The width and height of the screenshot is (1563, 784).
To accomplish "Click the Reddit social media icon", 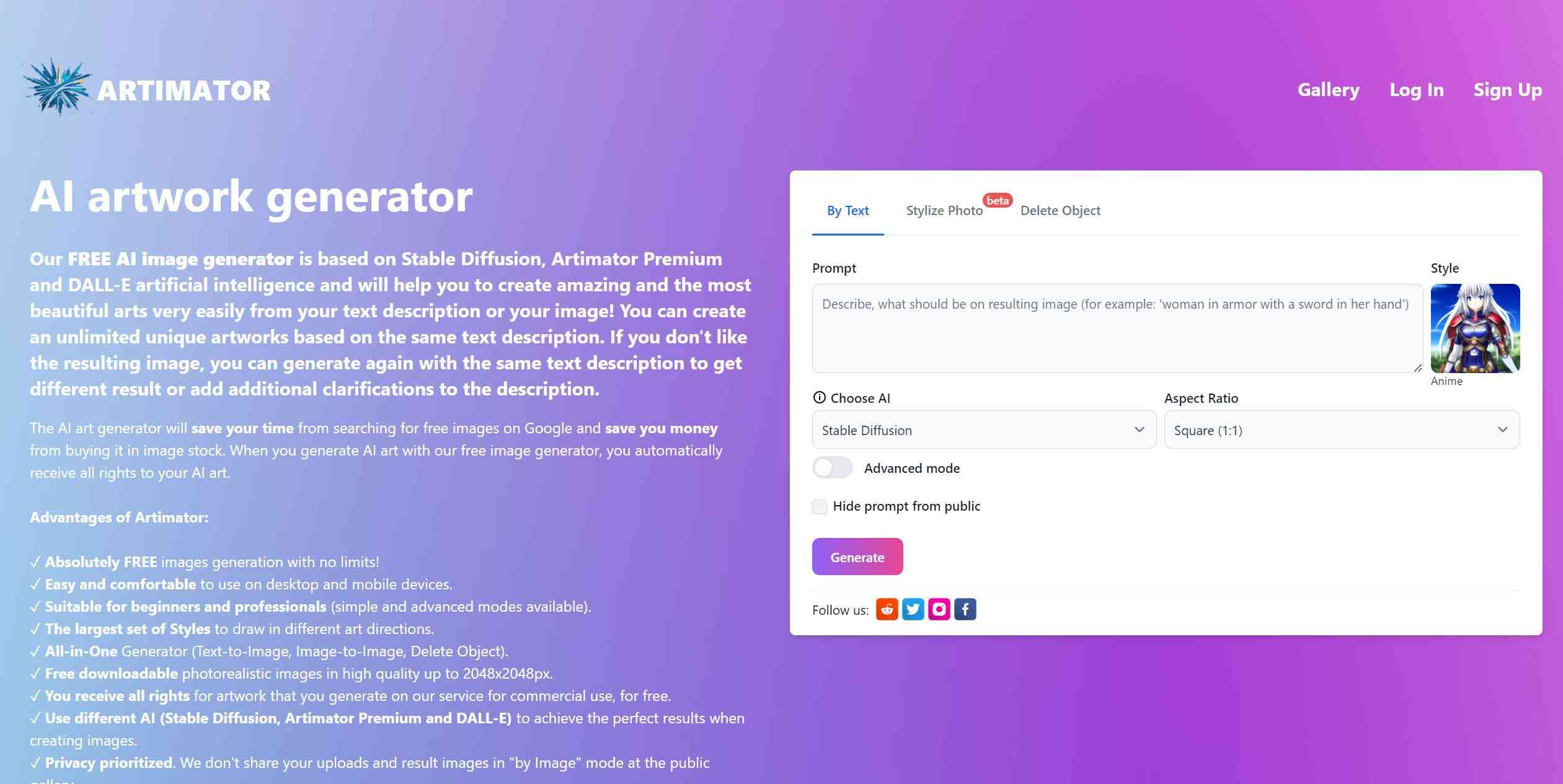I will tap(887, 608).
